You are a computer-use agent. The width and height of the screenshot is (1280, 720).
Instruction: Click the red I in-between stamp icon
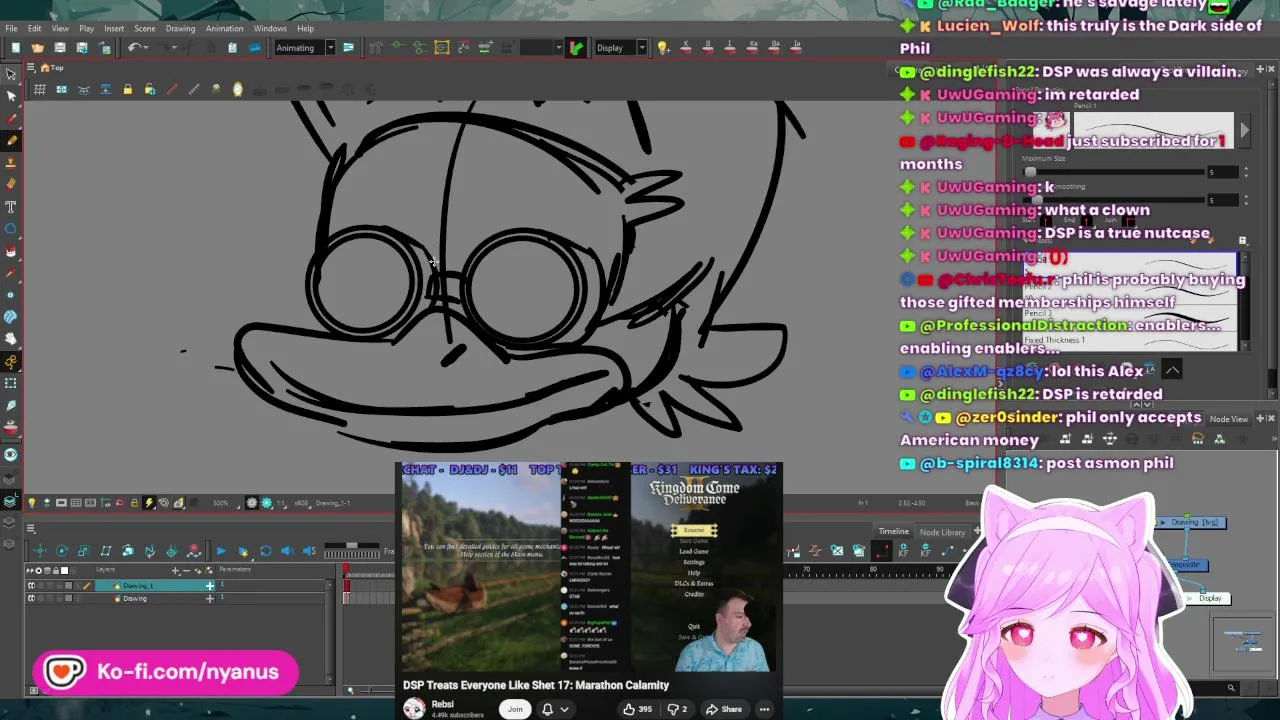(730, 48)
